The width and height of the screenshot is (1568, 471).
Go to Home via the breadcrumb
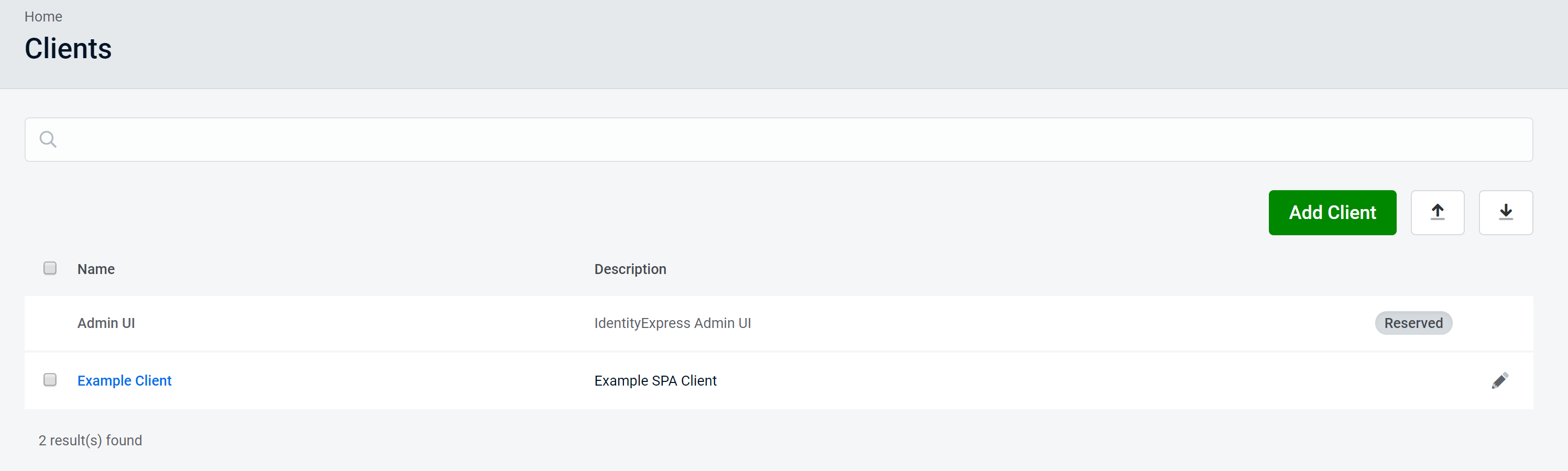(43, 16)
